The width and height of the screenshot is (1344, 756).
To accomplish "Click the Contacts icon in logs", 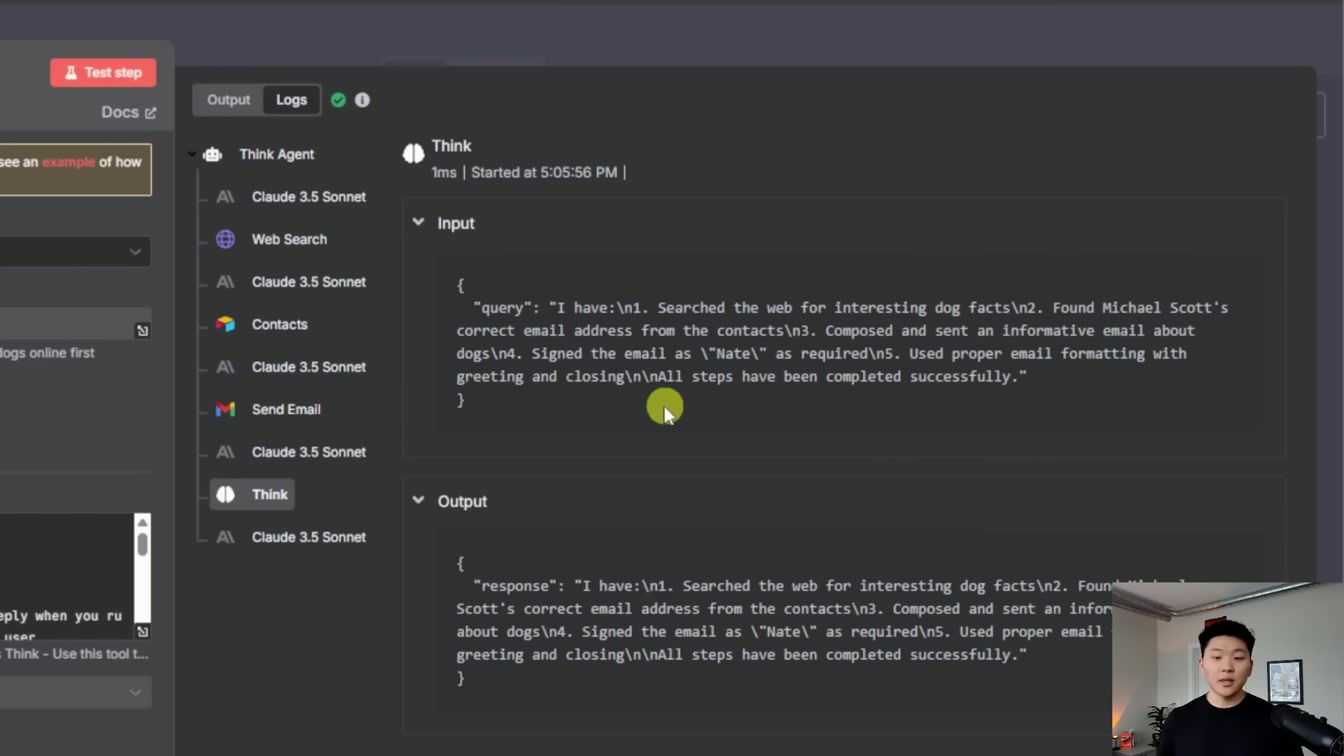I will pos(226,324).
